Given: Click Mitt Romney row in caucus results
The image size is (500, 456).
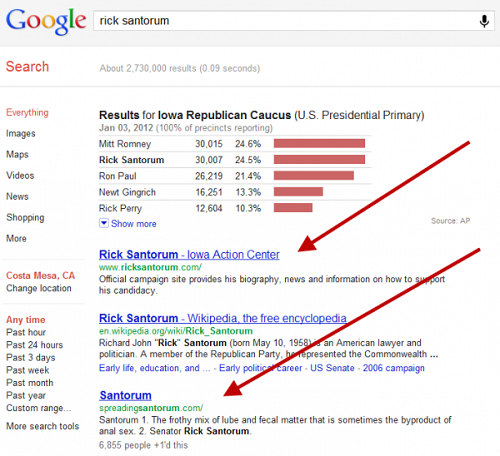Looking at the screenshot, I should pyautogui.click(x=235, y=144).
